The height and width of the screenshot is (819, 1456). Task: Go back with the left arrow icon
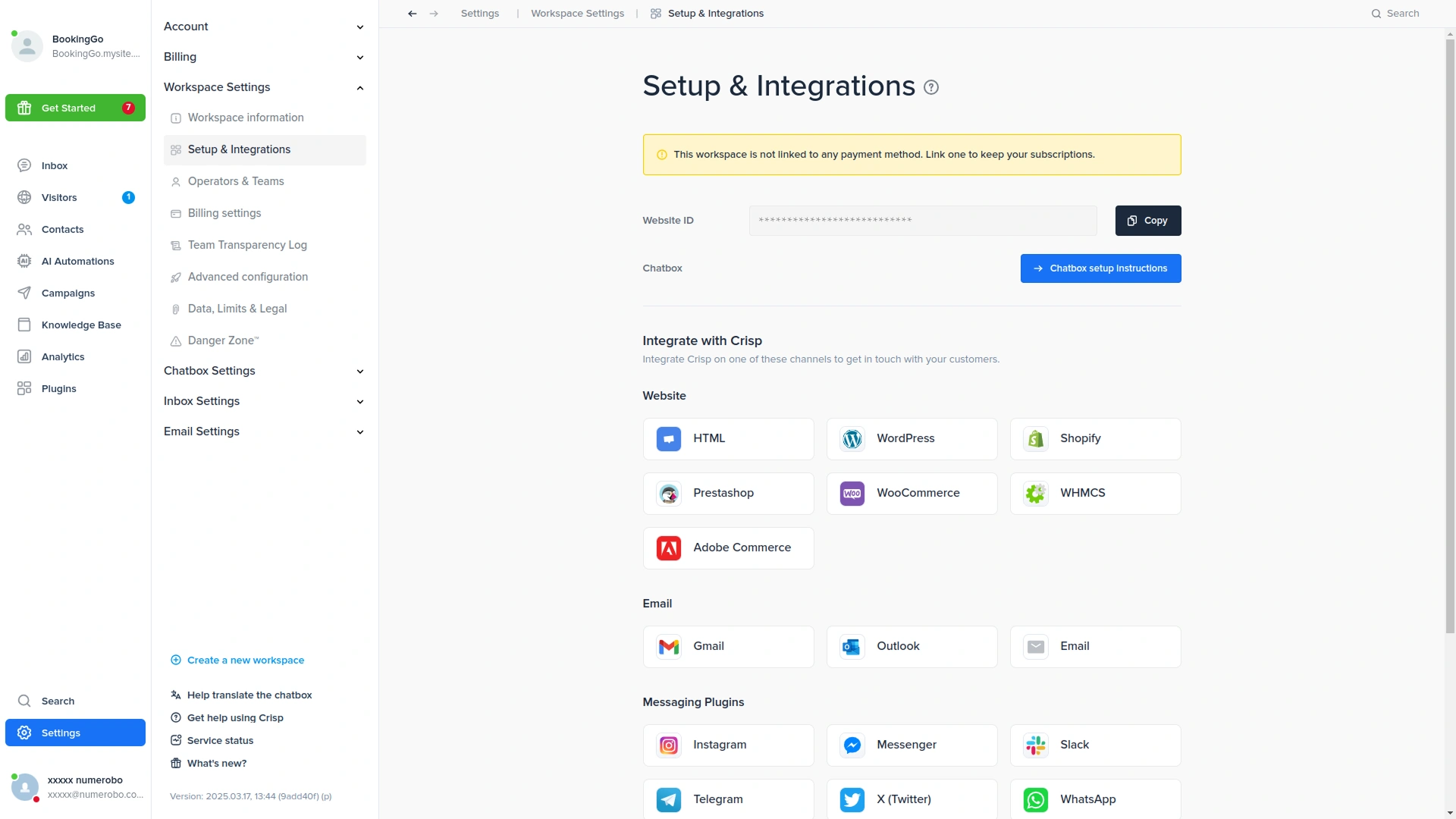pyautogui.click(x=412, y=14)
